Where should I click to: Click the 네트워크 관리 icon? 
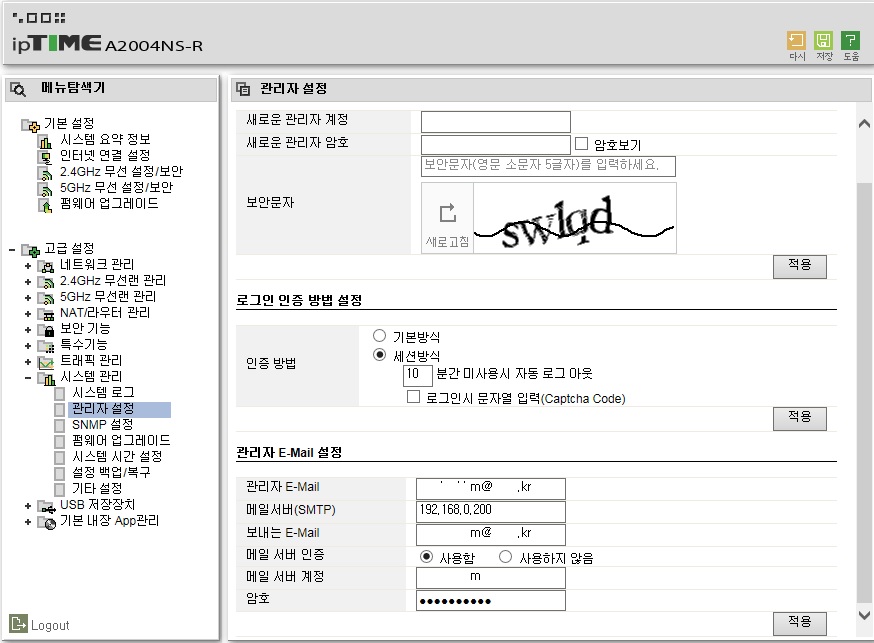point(46,266)
